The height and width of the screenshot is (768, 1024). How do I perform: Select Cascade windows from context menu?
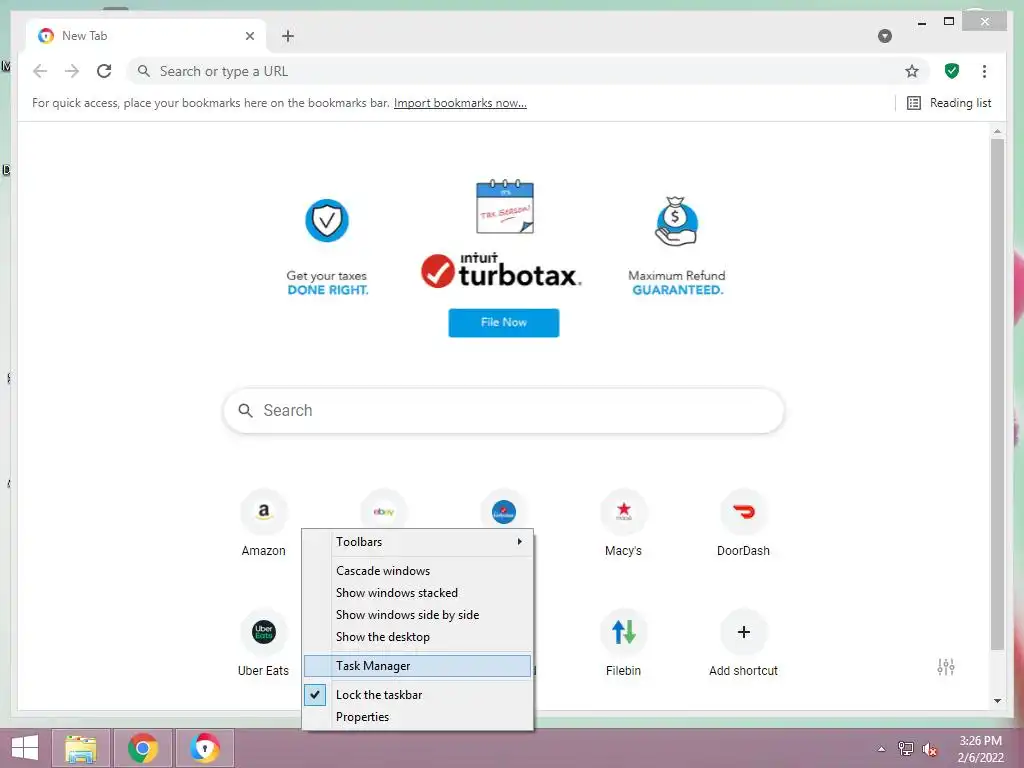(418, 571)
